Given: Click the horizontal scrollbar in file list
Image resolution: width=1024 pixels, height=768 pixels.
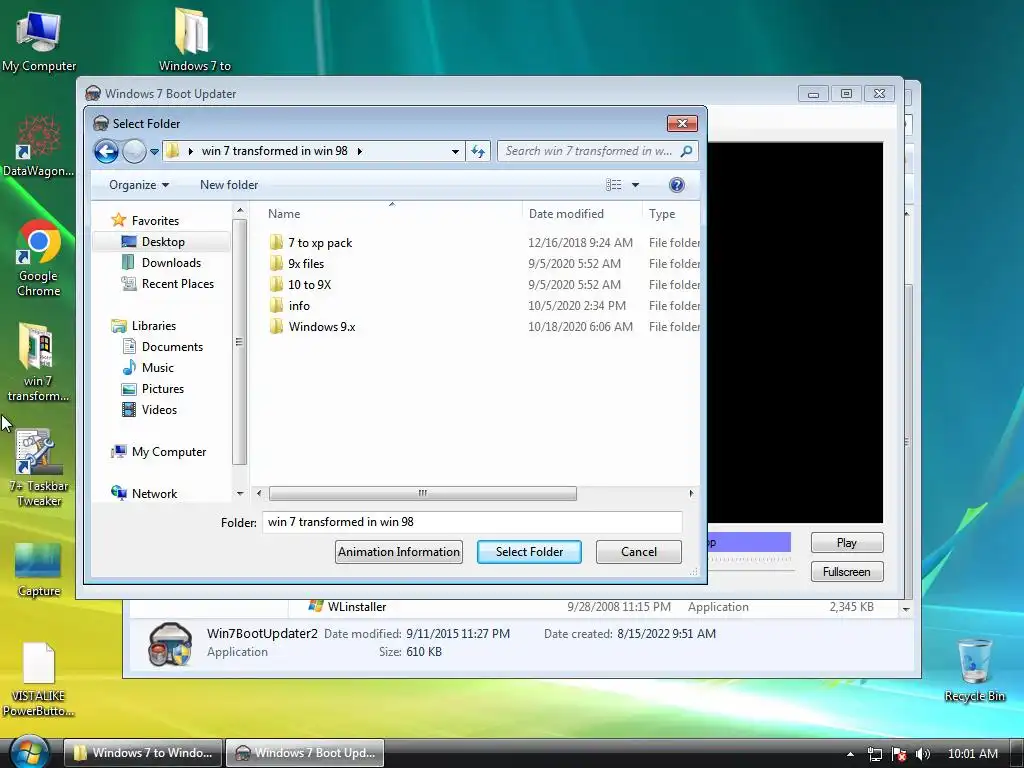Looking at the screenshot, I should point(423,493).
